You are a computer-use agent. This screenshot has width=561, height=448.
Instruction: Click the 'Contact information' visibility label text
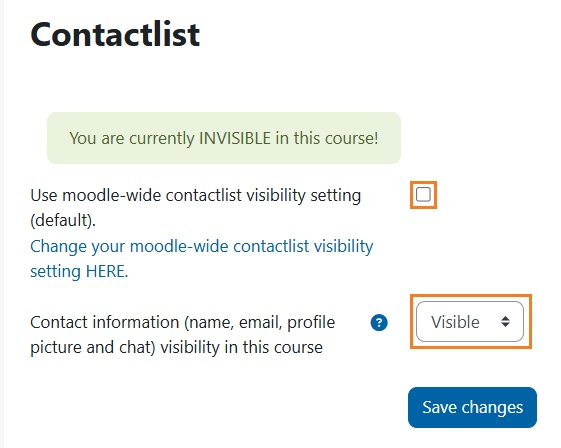click(x=182, y=335)
